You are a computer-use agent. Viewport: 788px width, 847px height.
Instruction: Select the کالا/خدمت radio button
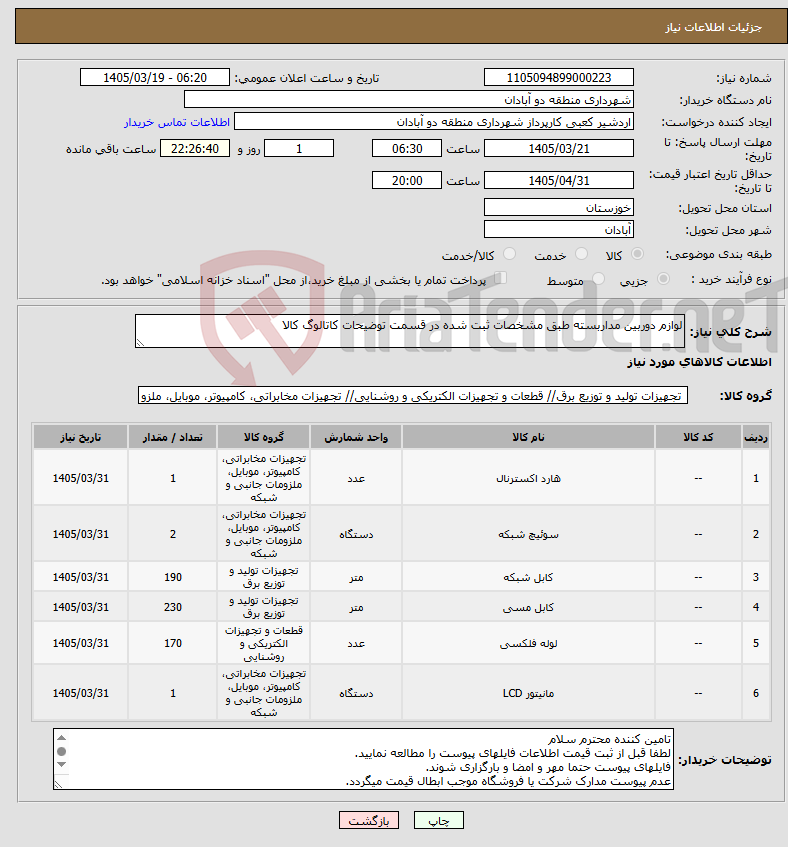[509, 254]
